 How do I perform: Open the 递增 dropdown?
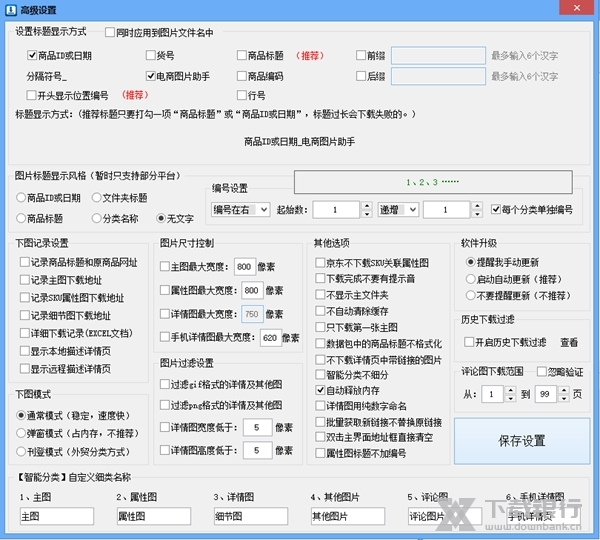[x=398, y=210]
